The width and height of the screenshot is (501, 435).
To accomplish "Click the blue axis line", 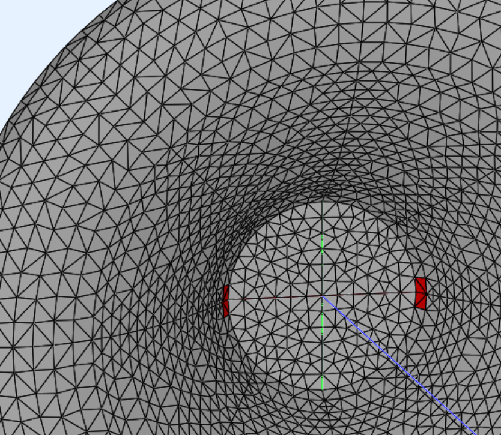I will click(x=399, y=365).
